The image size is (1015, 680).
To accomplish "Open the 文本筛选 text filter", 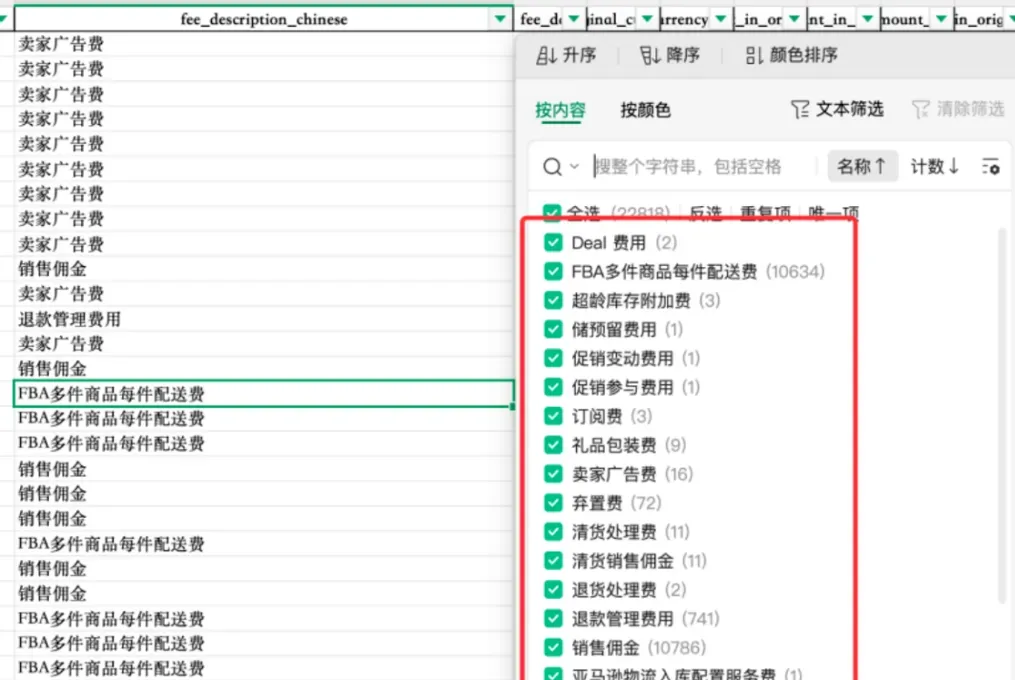I will click(x=837, y=109).
